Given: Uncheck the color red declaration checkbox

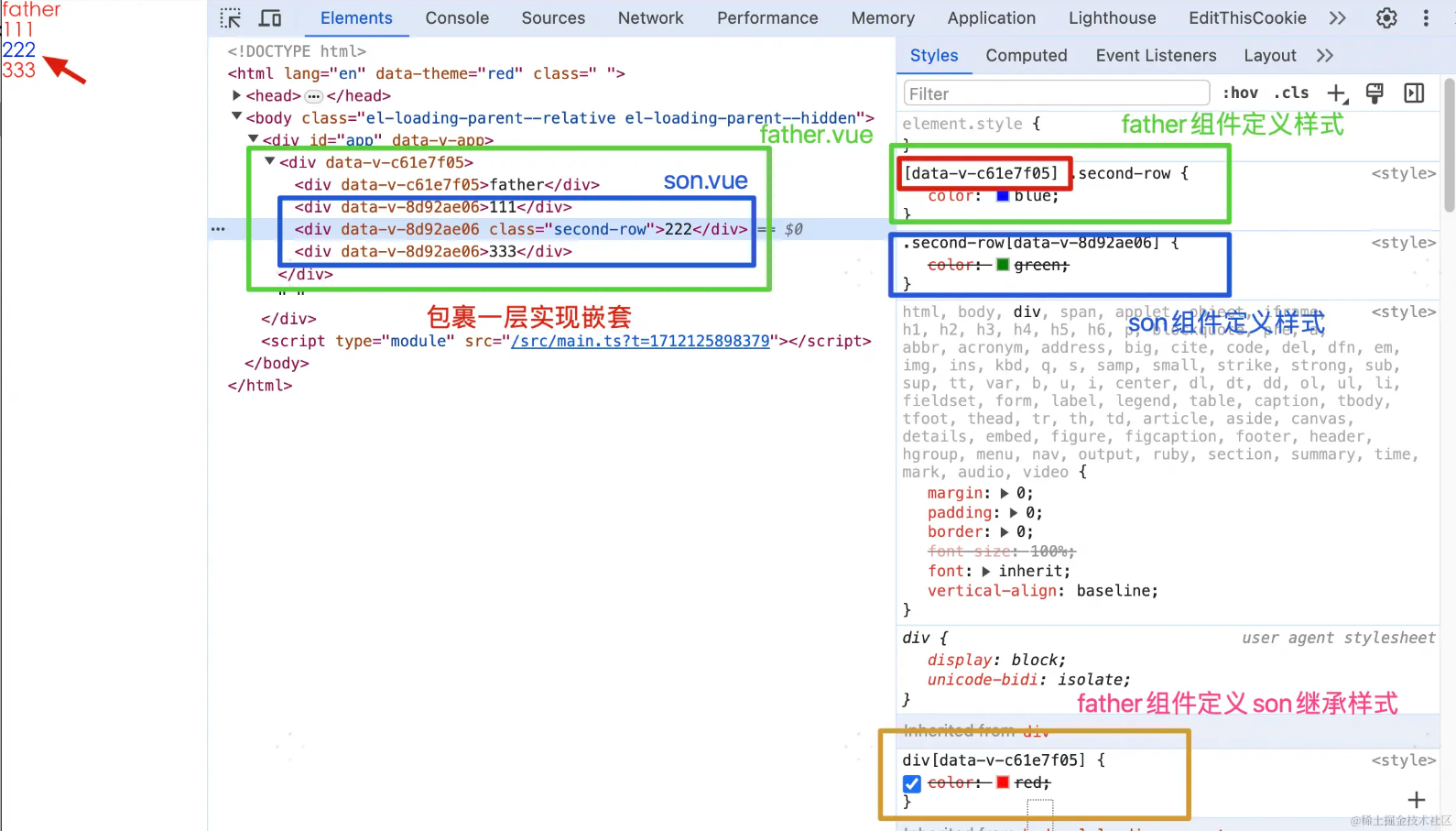Looking at the screenshot, I should (x=912, y=783).
